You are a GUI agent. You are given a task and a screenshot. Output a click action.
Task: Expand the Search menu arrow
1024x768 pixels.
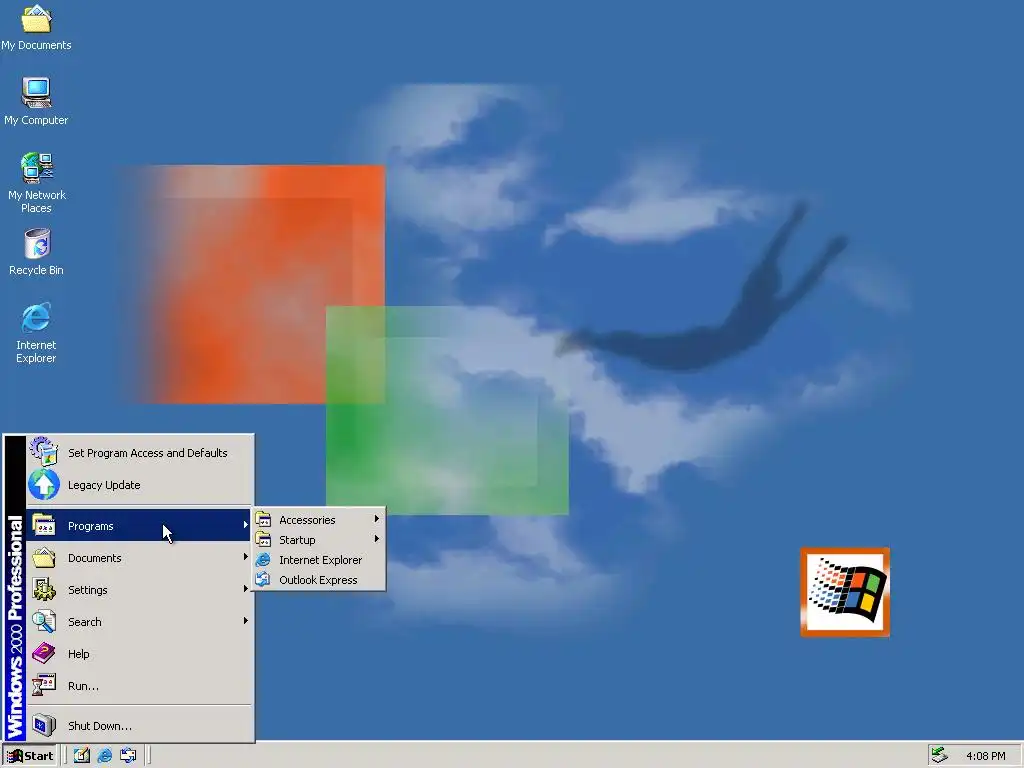click(246, 621)
